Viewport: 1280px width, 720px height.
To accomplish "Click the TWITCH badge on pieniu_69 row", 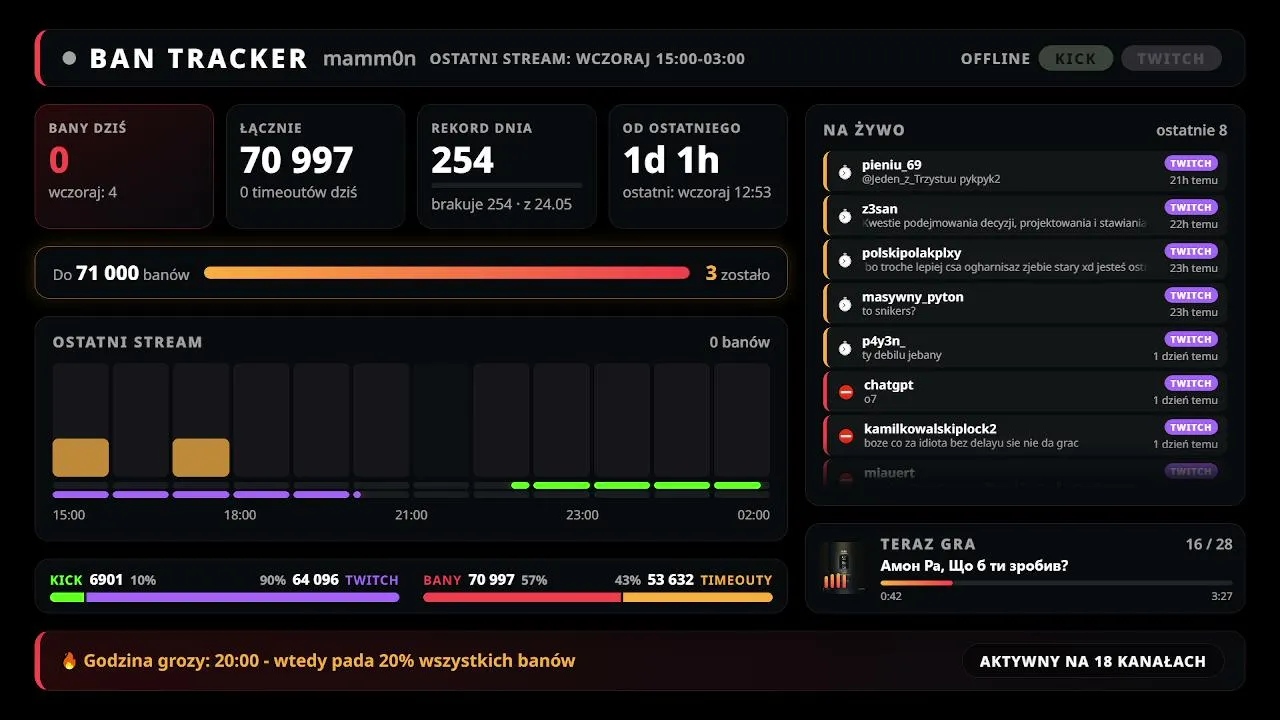I will coord(1191,163).
